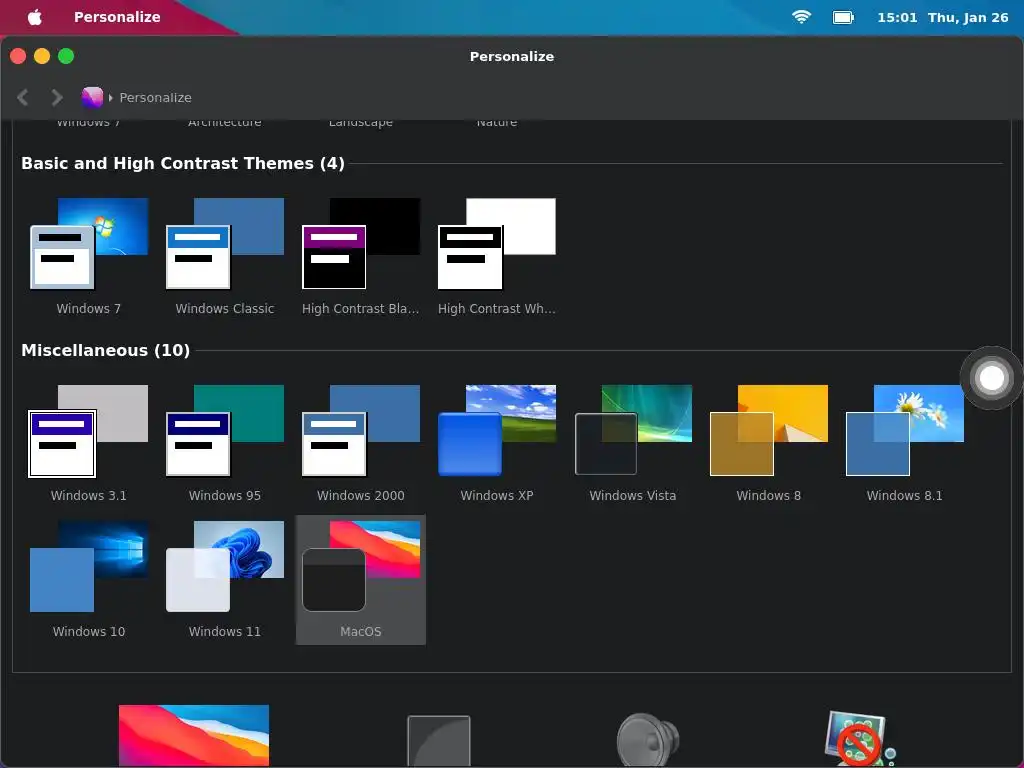Select the Windows 7 basic theme
1024x768 pixels.
(89, 257)
